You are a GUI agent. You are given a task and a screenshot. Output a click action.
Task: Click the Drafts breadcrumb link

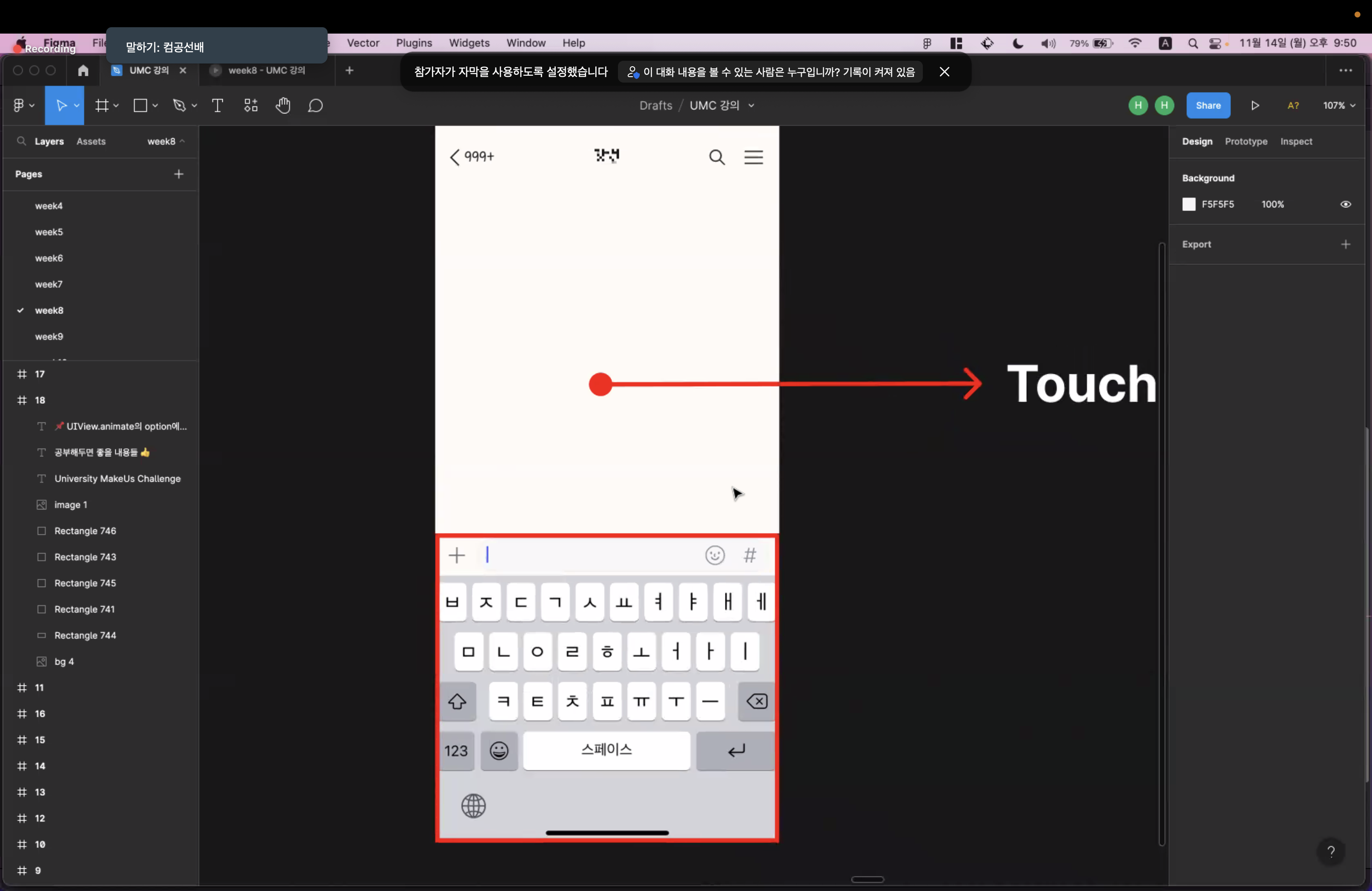coord(656,105)
